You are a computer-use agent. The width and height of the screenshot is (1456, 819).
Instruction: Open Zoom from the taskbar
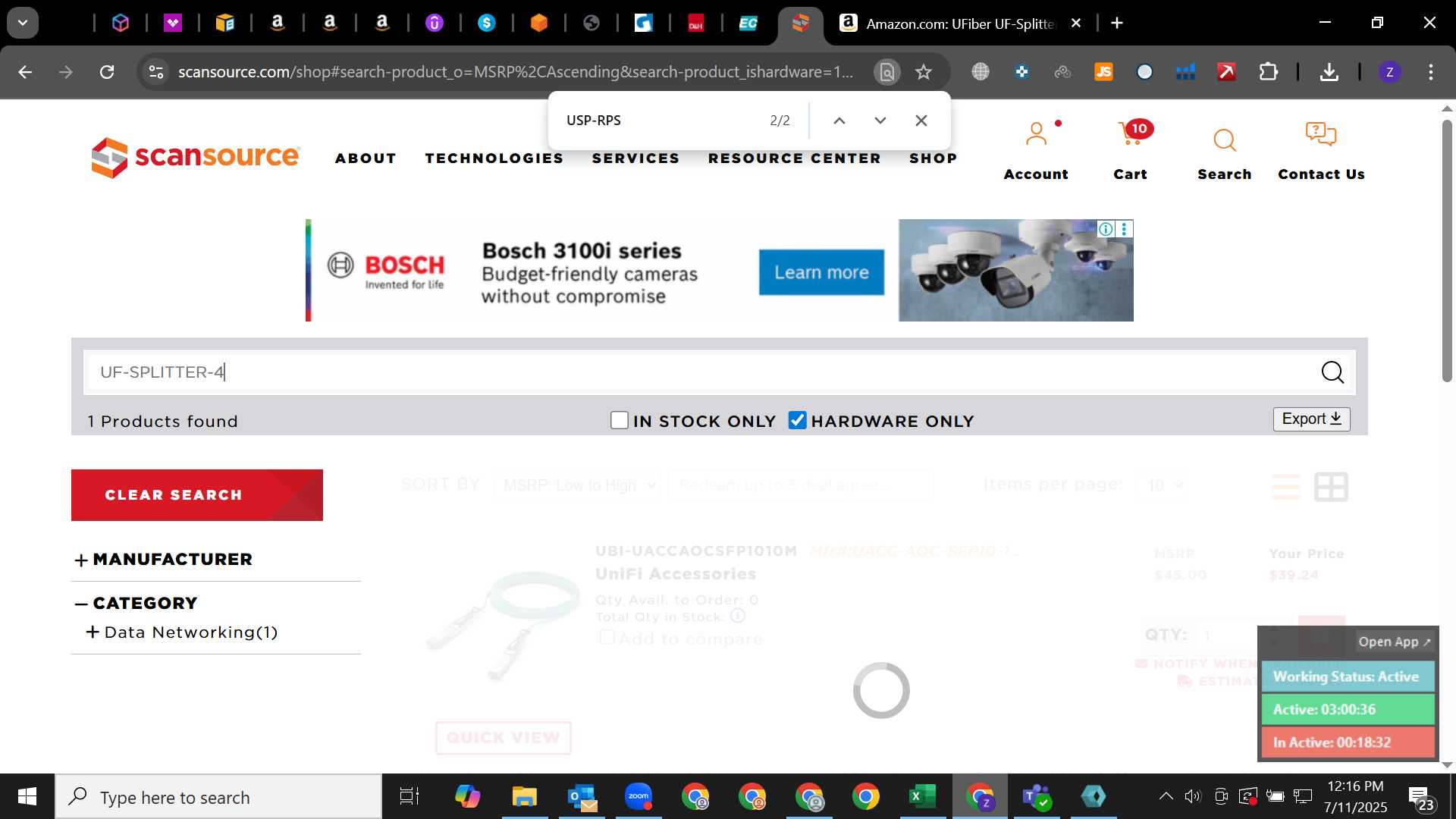click(639, 797)
